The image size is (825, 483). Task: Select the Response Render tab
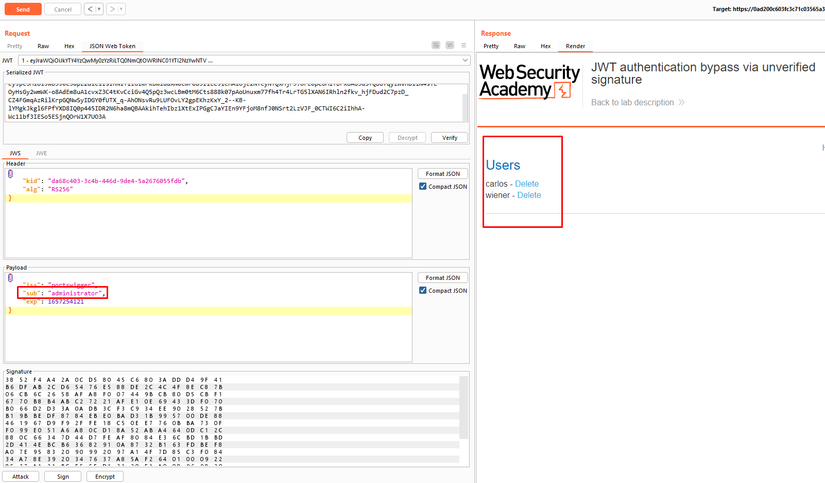click(x=575, y=46)
